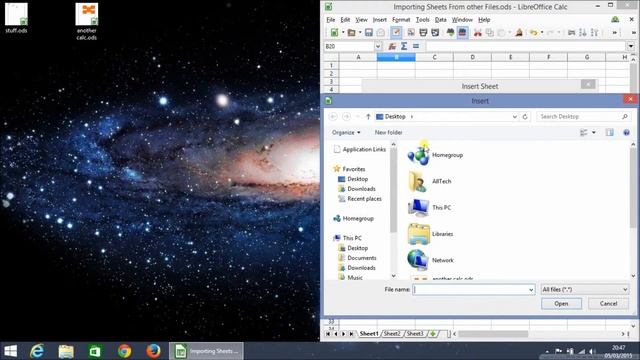The height and width of the screenshot is (360, 640).
Task: Switch to the Sheet2 tab
Action: (392, 334)
